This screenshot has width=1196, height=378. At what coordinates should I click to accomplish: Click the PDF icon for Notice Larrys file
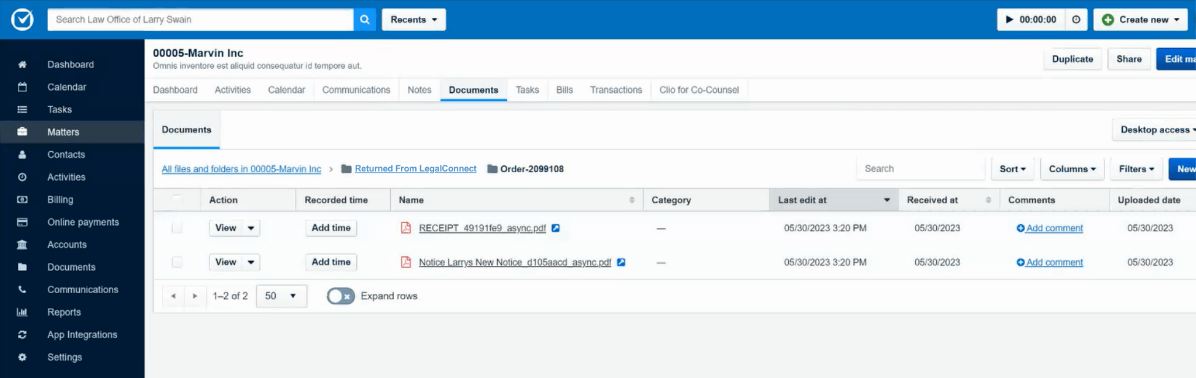coord(406,262)
